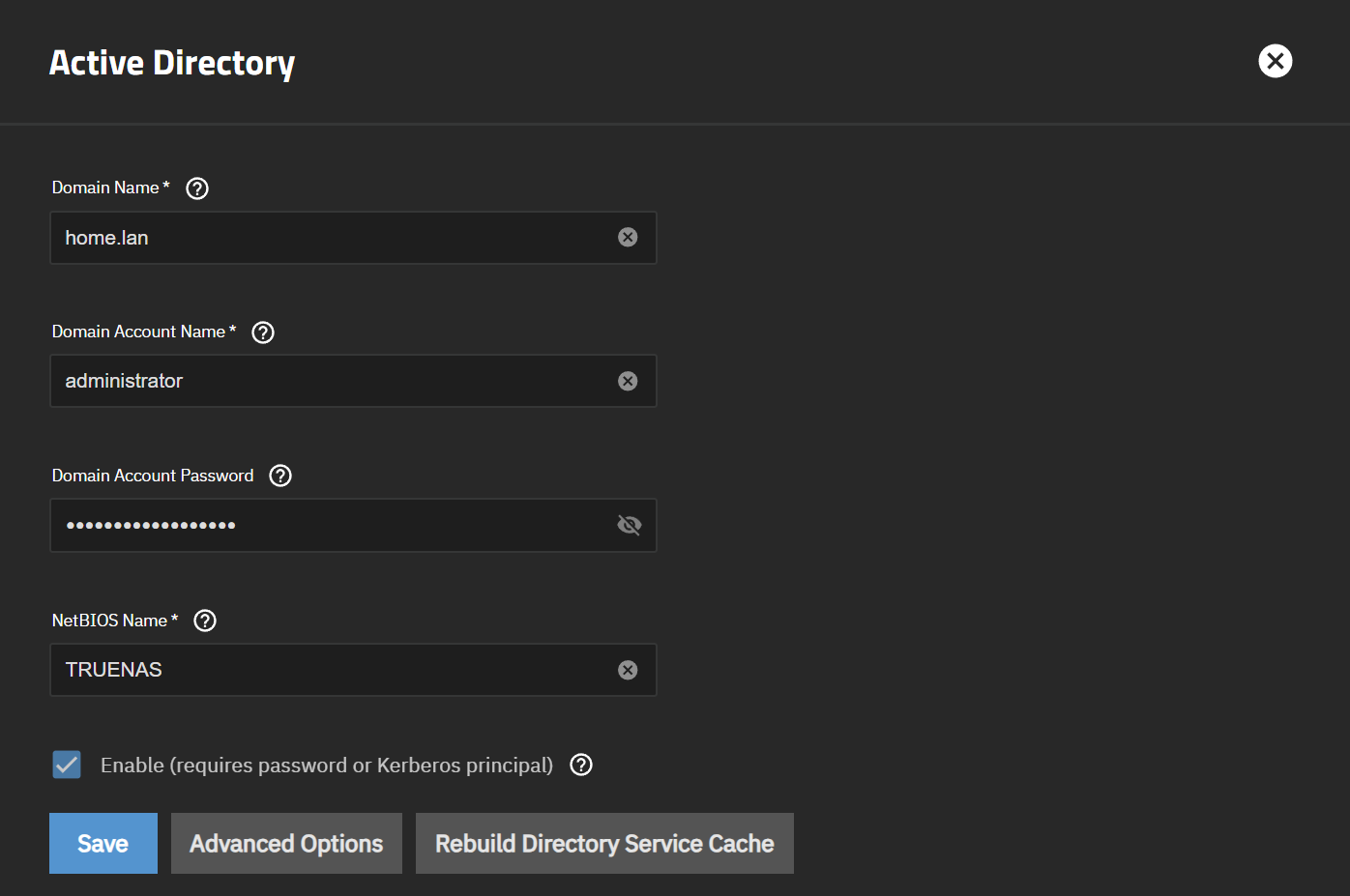Focus the NetBIOS Name text box
The height and width of the screenshot is (896, 1350).
tap(329, 670)
